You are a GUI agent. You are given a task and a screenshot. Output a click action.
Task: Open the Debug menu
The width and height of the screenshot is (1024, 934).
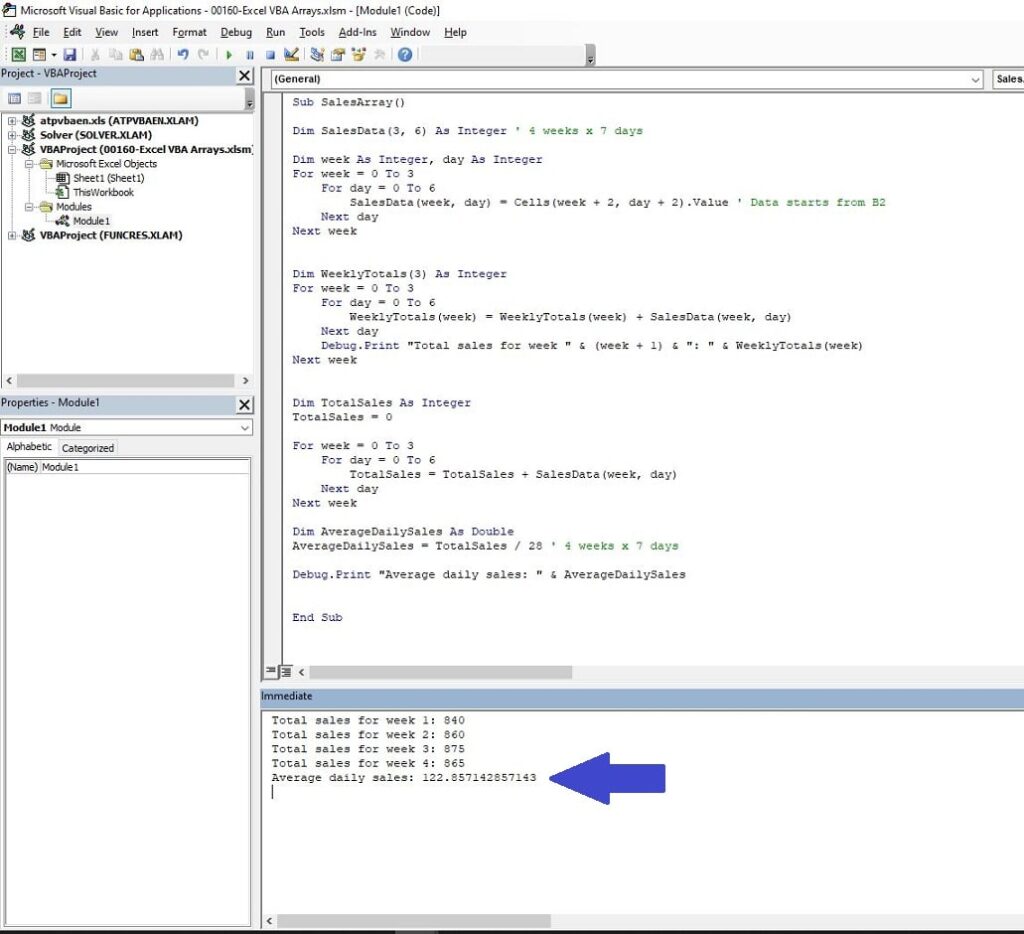[236, 31]
